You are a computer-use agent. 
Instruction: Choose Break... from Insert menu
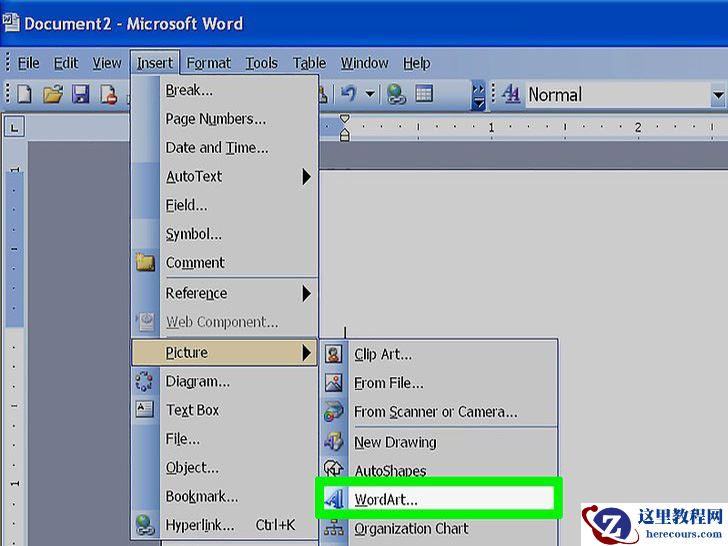225,90
